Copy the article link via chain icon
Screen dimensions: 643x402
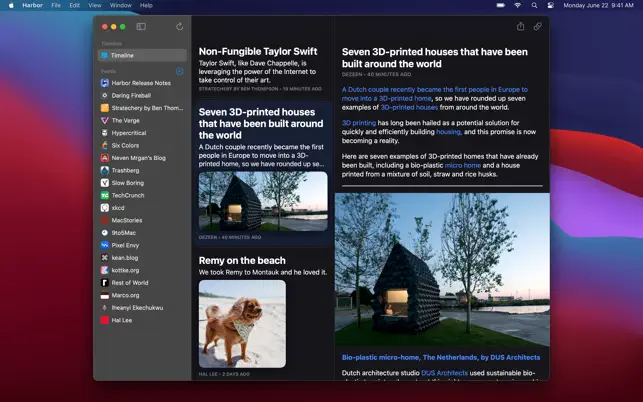tap(537, 27)
